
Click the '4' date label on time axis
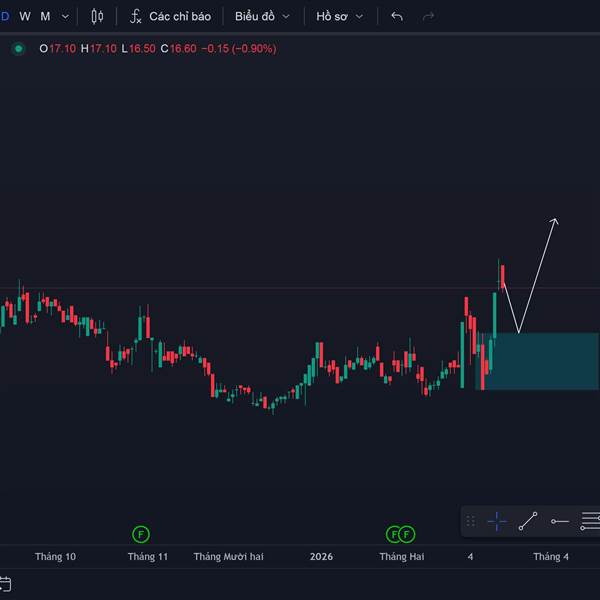click(470, 556)
